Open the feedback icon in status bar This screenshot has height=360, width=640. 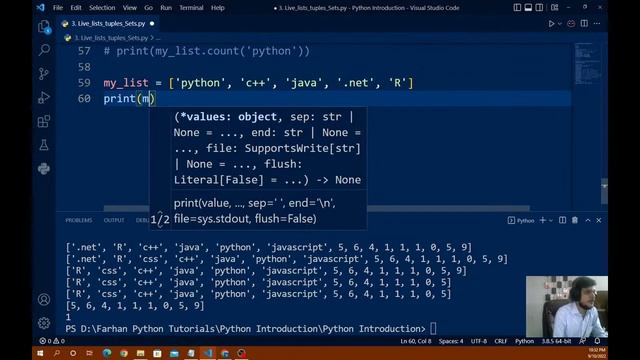(x=582, y=341)
